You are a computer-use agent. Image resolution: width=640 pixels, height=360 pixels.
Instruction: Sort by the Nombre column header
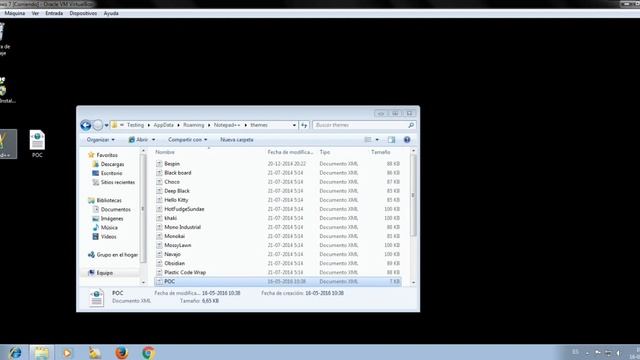pyautogui.click(x=165, y=152)
